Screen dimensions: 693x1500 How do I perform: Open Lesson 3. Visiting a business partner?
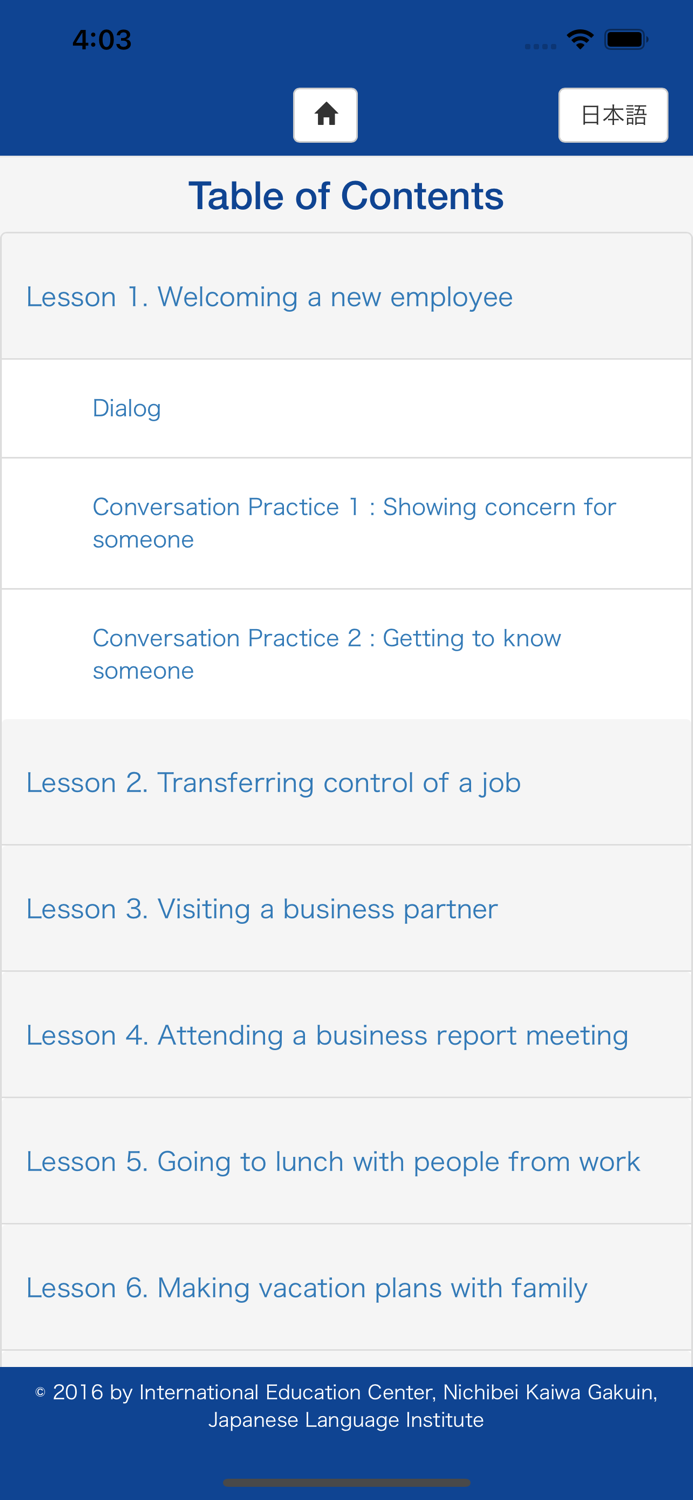click(x=262, y=908)
